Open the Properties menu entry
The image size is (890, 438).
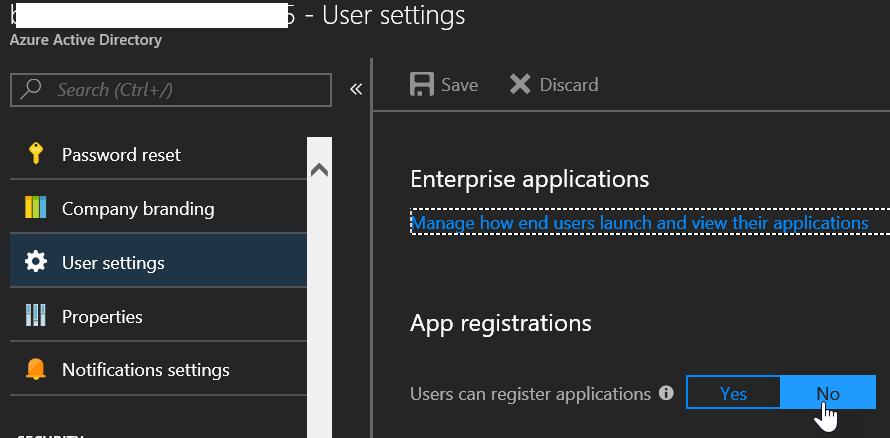tap(102, 317)
